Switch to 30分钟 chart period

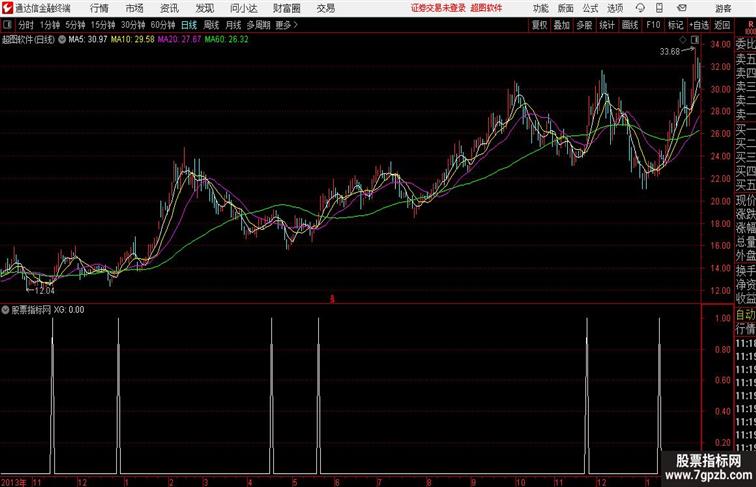133,25
